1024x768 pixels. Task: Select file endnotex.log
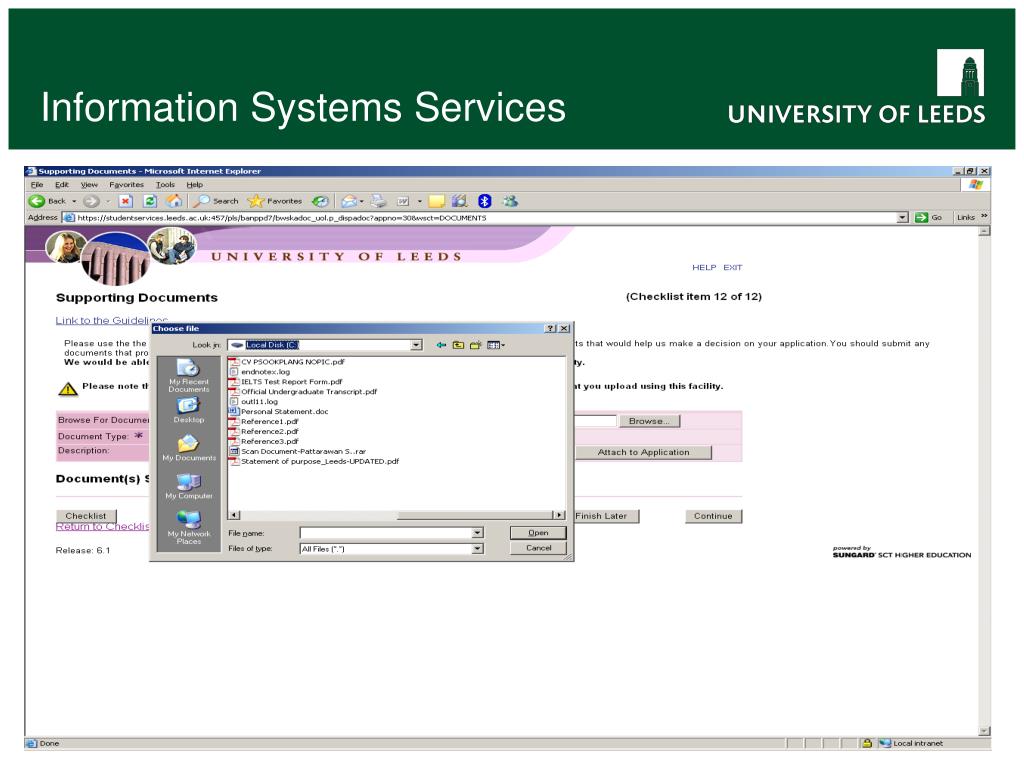click(260, 372)
